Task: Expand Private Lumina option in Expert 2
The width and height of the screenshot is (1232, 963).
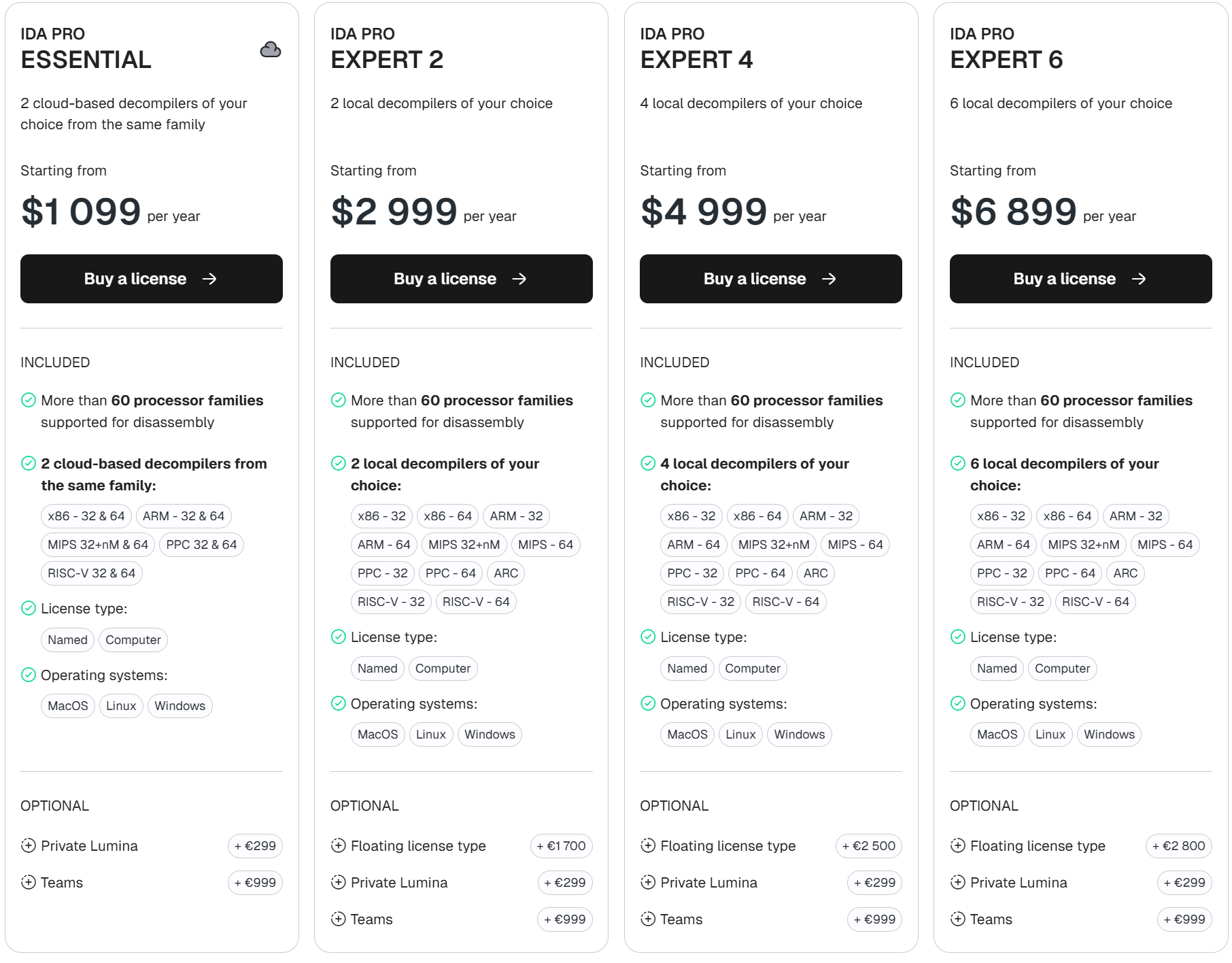Action: pyautogui.click(x=399, y=883)
